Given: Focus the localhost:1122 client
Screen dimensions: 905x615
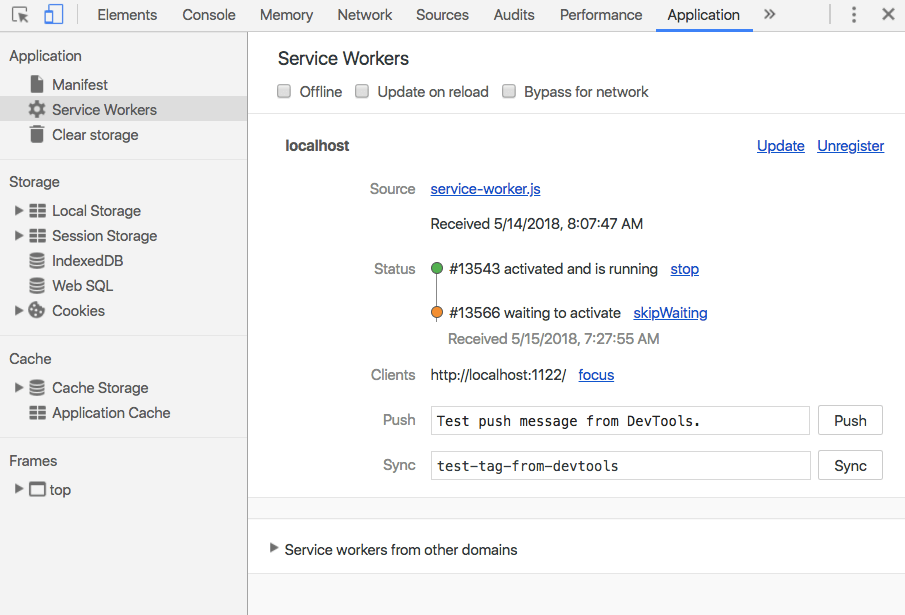Looking at the screenshot, I should pyautogui.click(x=596, y=375).
